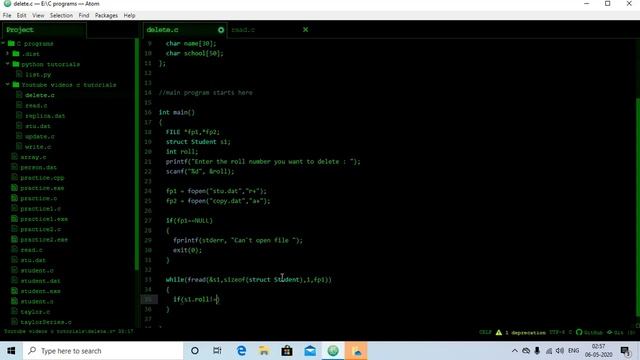Open taylorSeries.c in the project tree
This screenshot has width=640, height=360.
46,322
